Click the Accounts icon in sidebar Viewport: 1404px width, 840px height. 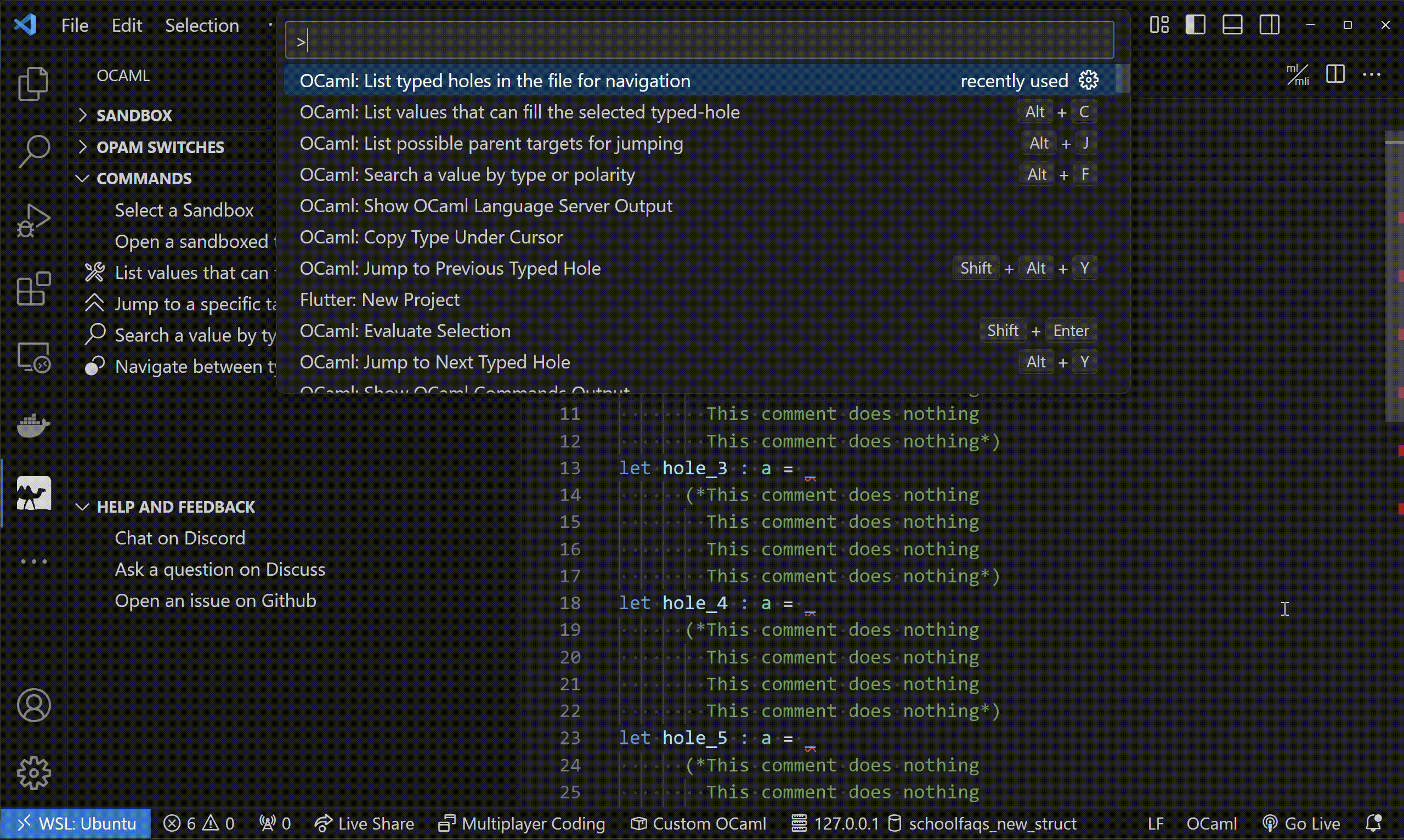coord(34,705)
